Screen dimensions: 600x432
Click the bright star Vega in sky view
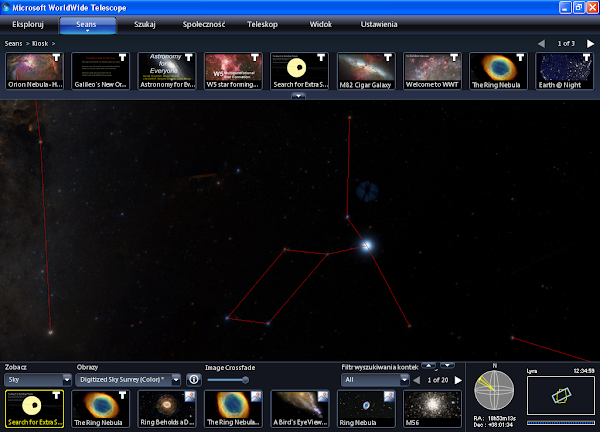coord(367,245)
